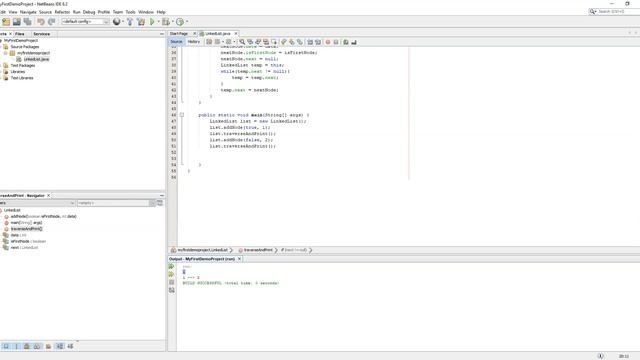Select LinkedList.java in Projects tree
This screenshot has width=640, height=360.
(36, 59)
